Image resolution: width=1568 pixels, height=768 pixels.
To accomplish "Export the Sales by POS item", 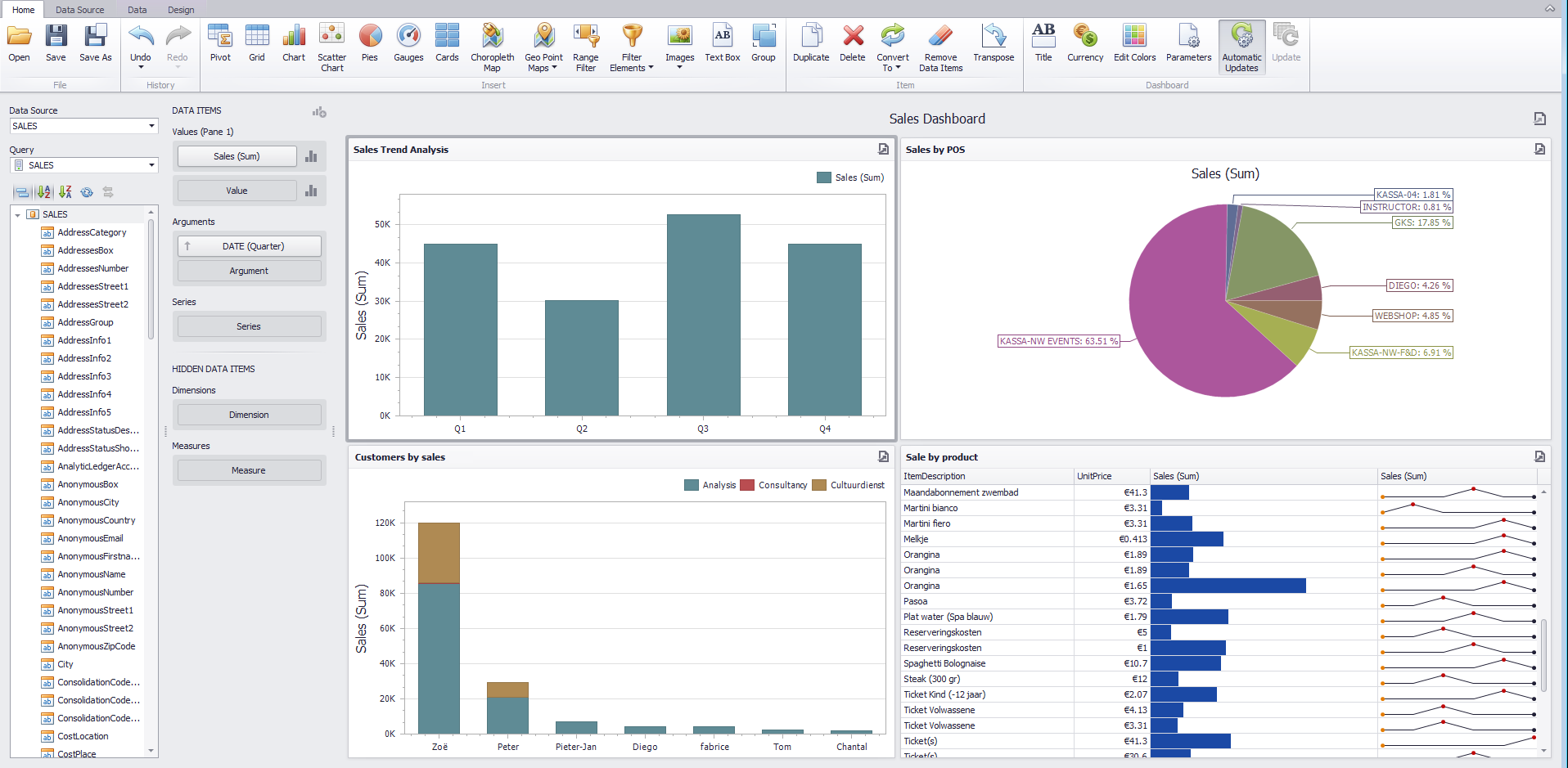I will pos(1539,149).
